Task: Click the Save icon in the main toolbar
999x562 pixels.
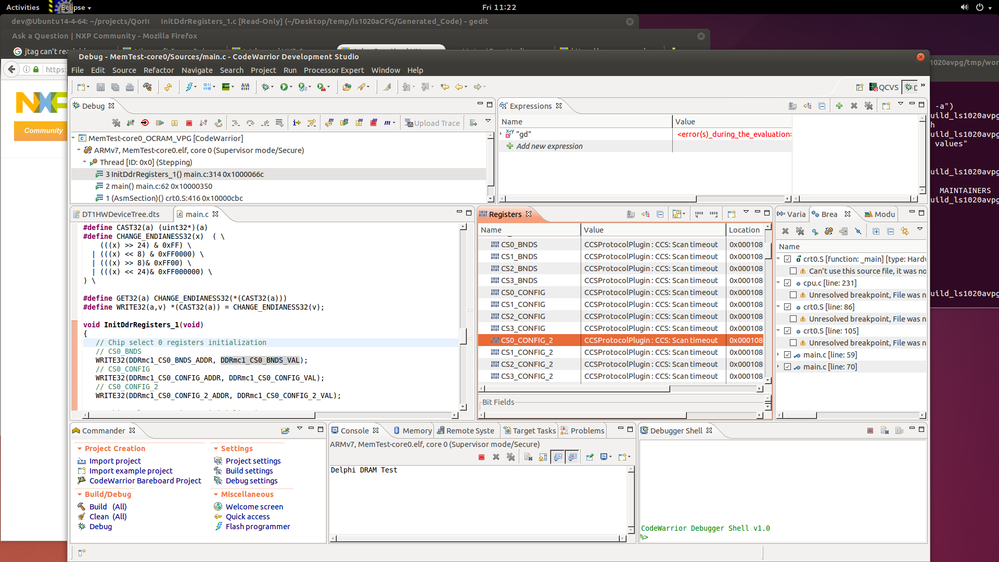Action: pyautogui.click(x=101, y=87)
